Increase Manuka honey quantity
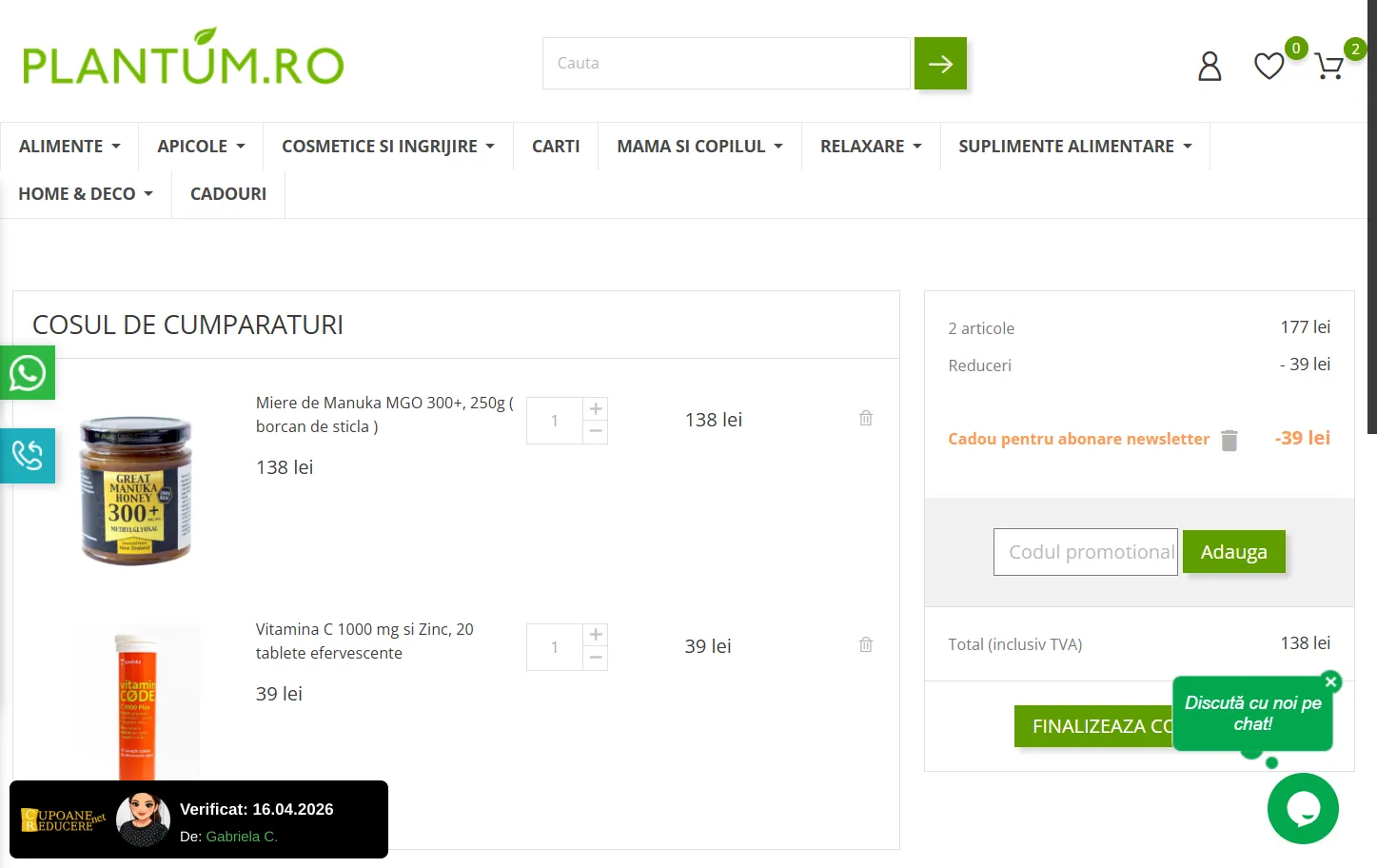 click(x=596, y=409)
